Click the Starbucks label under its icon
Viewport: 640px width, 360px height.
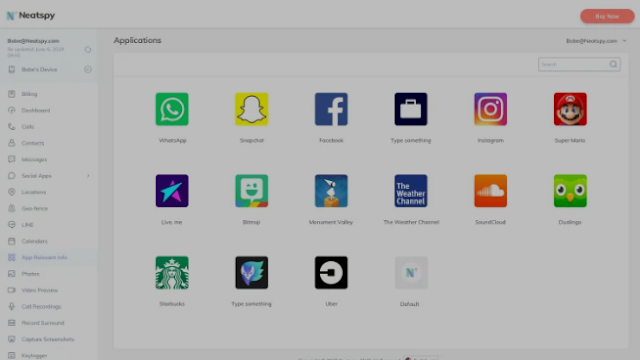point(172,304)
